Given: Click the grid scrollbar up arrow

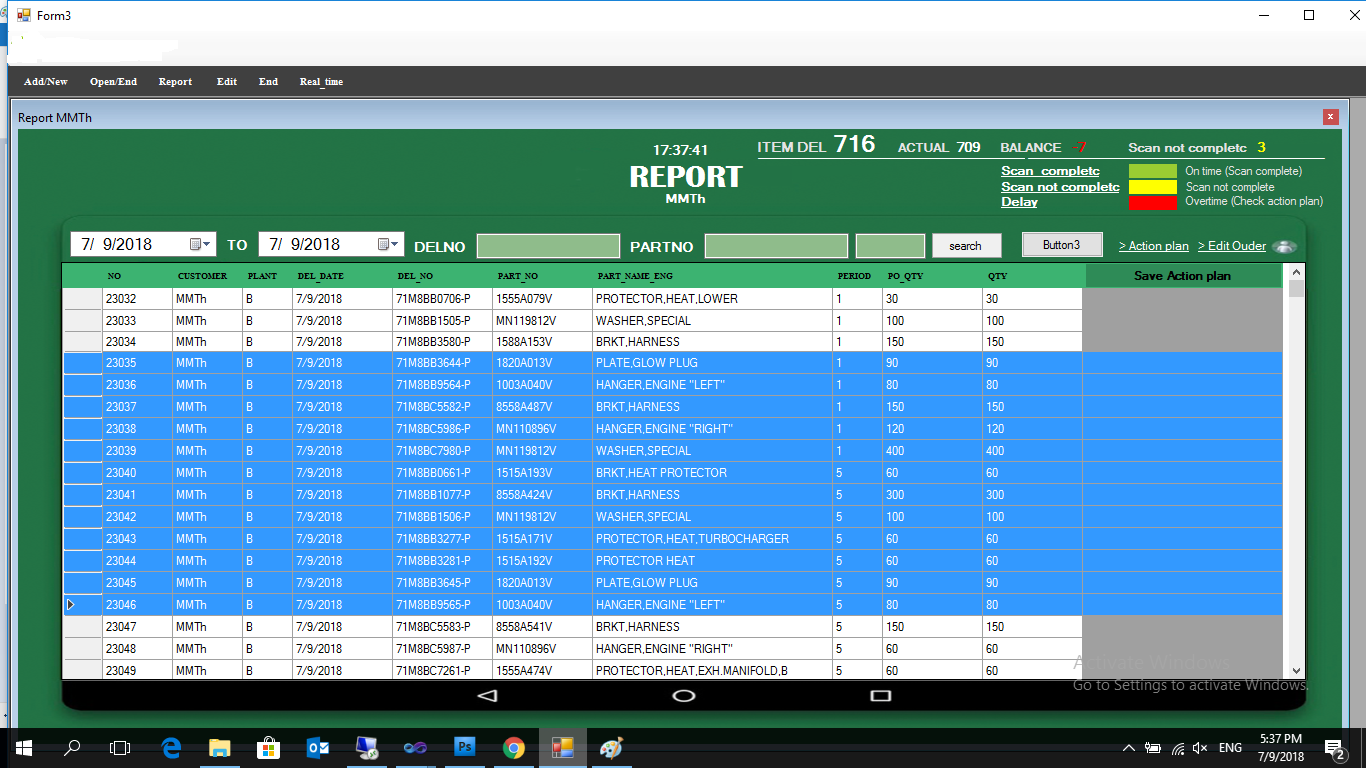Looking at the screenshot, I should tap(1297, 272).
